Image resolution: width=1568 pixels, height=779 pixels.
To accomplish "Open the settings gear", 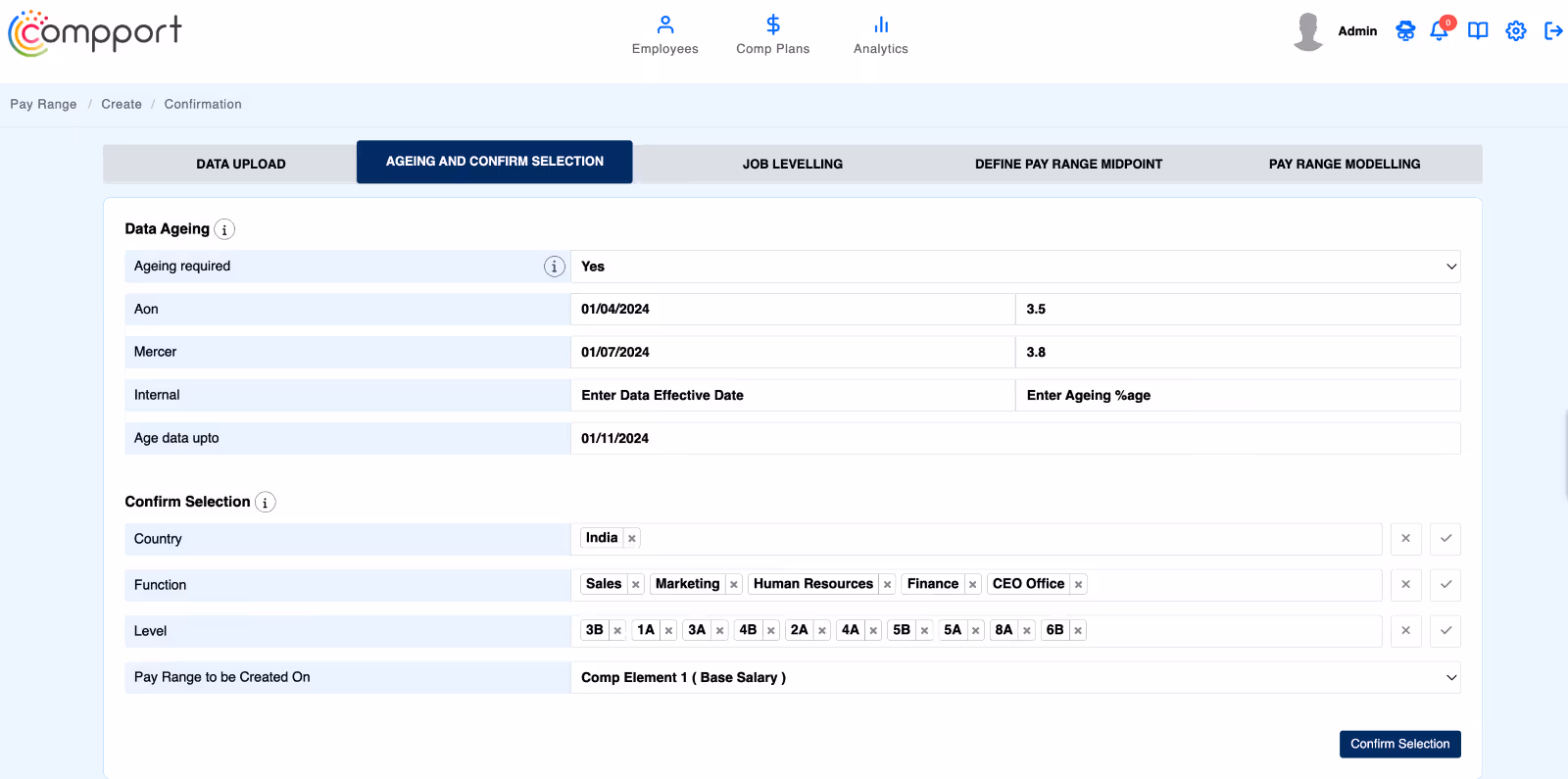I will [x=1516, y=31].
